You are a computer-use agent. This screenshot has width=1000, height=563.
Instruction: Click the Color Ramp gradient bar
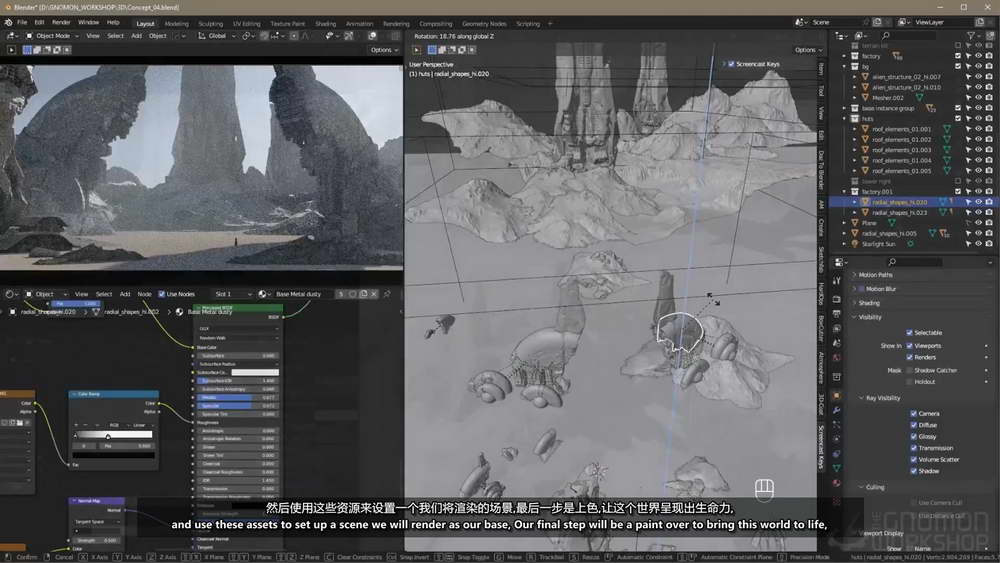tap(114, 435)
